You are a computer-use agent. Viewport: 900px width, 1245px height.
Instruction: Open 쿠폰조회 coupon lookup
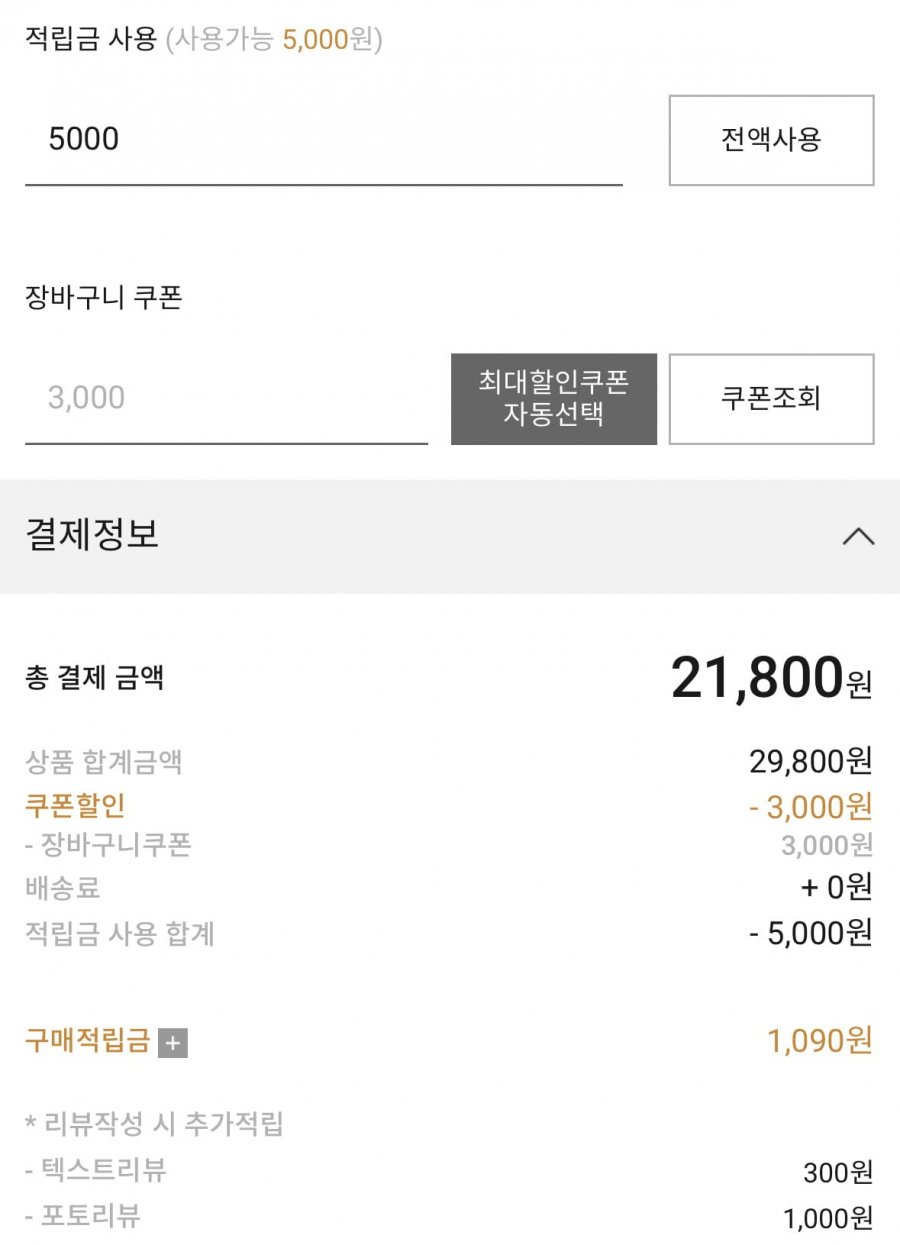(x=771, y=399)
